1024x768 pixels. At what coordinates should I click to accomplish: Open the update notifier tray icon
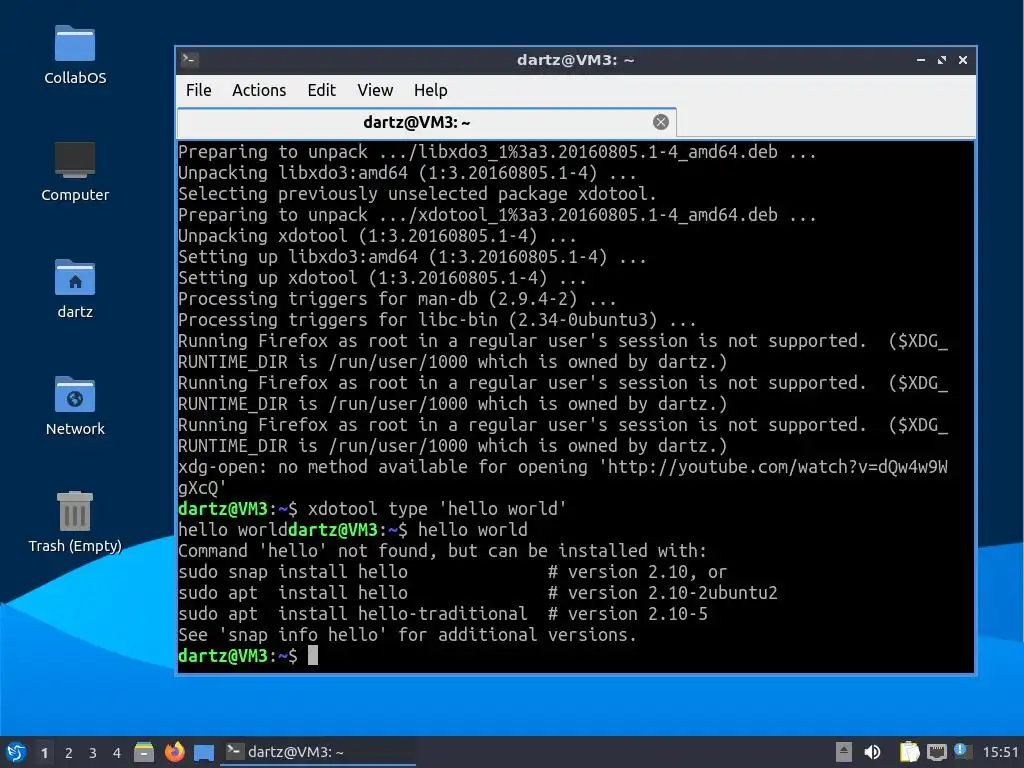point(962,751)
